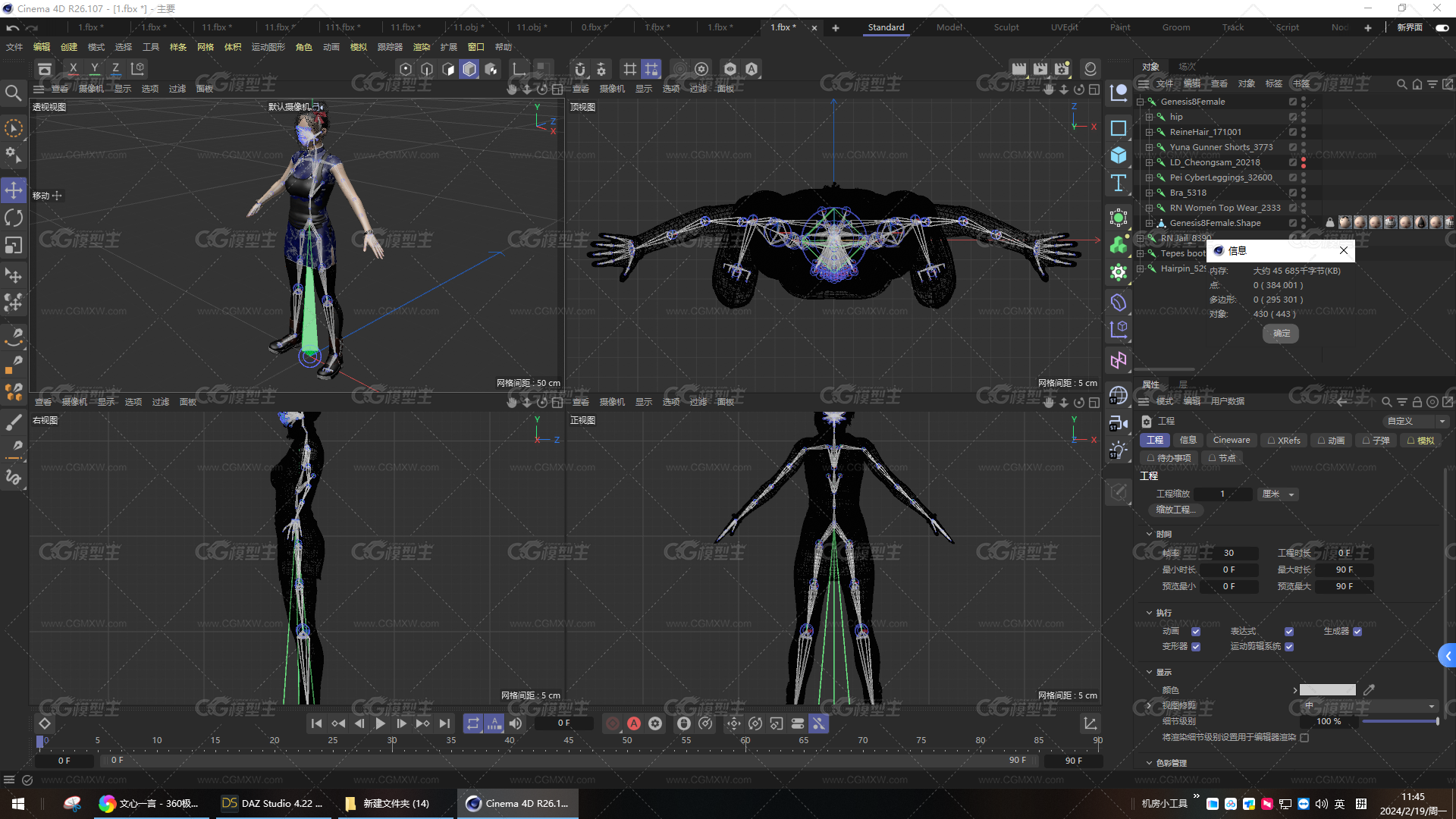
Task: Click the render to picture viewer icon
Action: 1040,69
